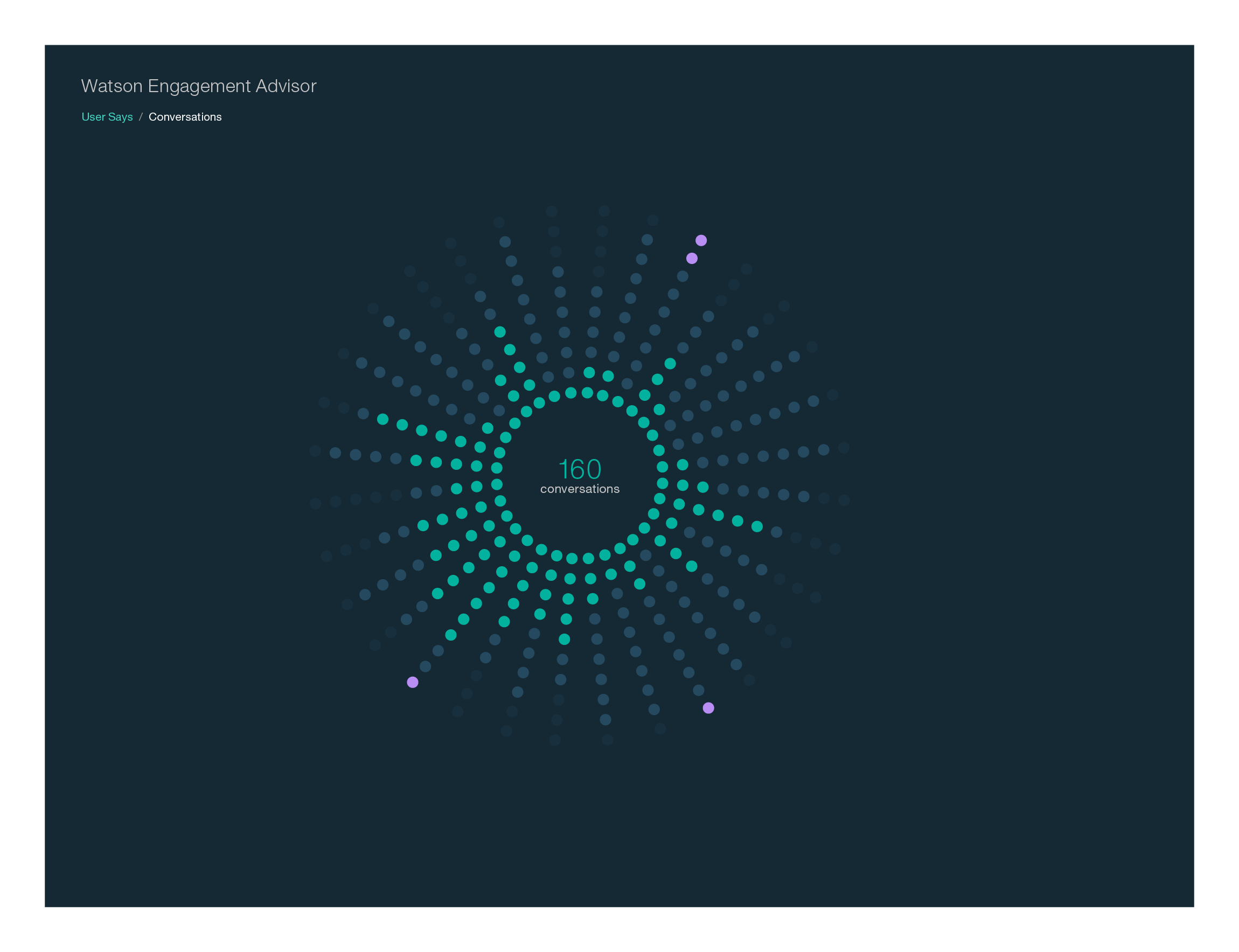Click the lowest teal dot directly below the 160 count
Screen dimensions: 1239x952
564,639
